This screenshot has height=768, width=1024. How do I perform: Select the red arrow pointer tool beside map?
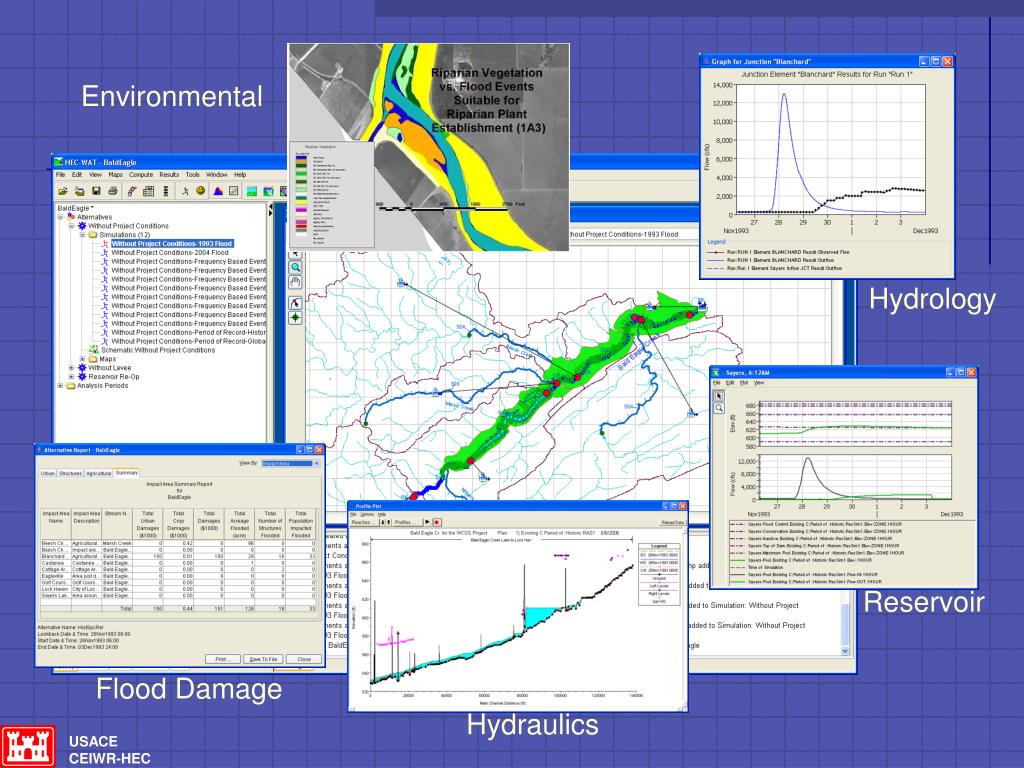point(295,304)
